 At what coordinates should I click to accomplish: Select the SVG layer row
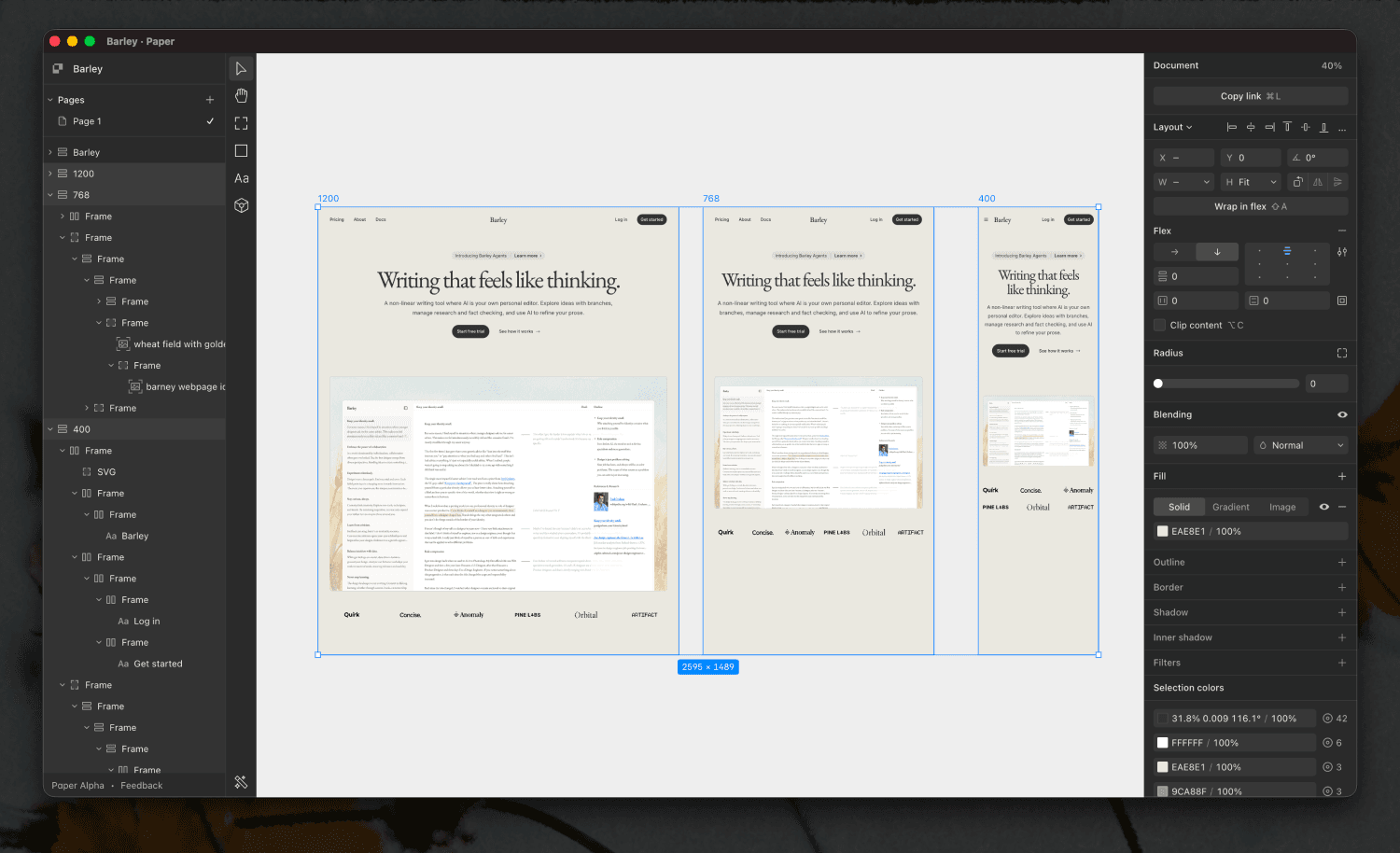(134, 472)
